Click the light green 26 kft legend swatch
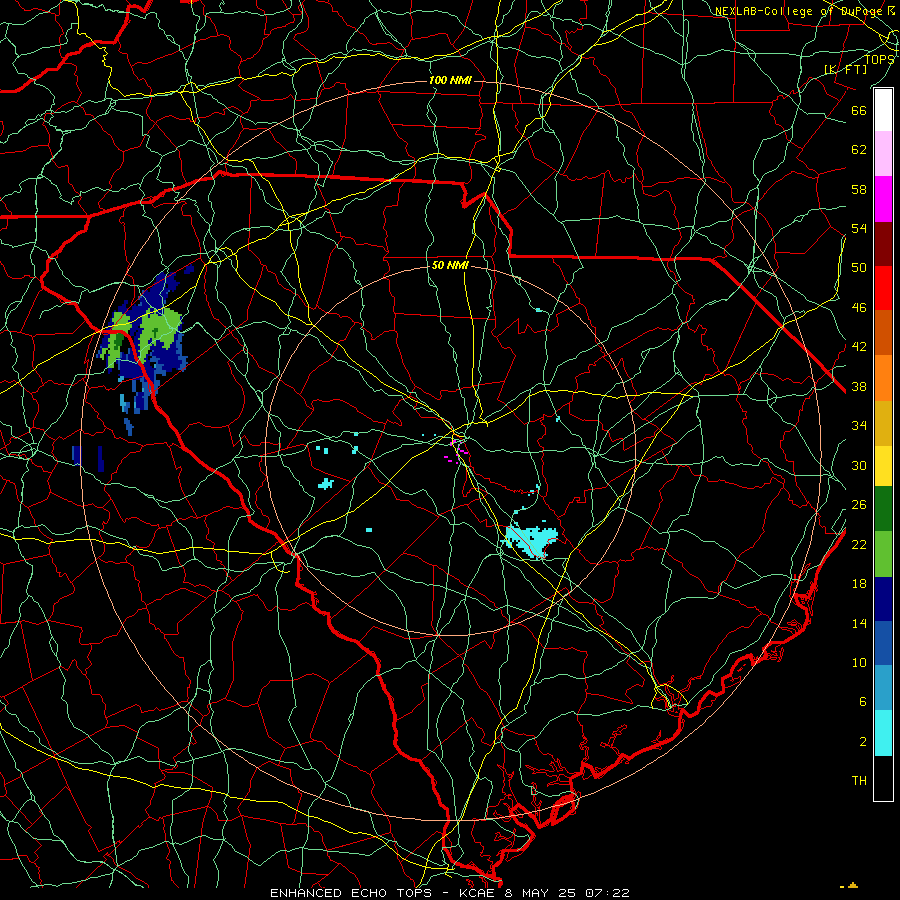 pyautogui.click(x=883, y=554)
